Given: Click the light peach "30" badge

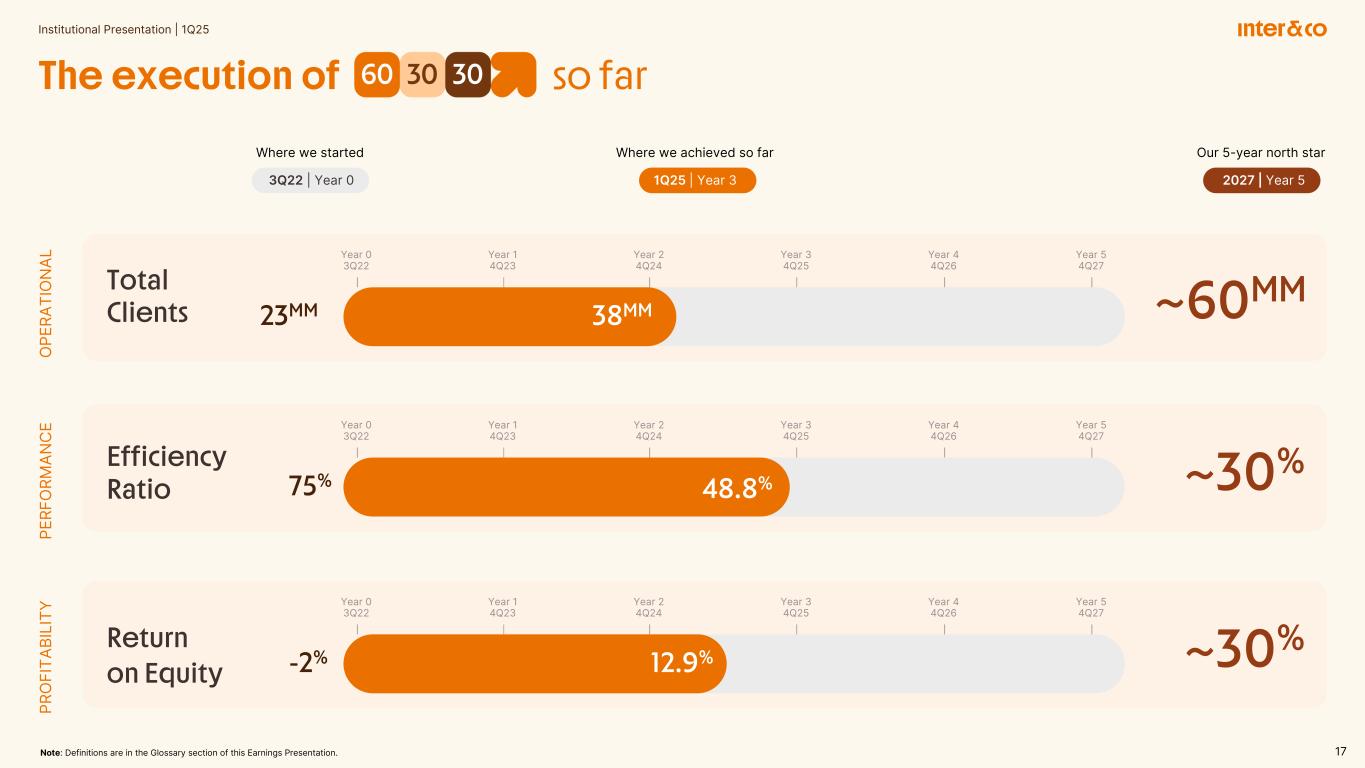Looking at the screenshot, I should 423,75.
